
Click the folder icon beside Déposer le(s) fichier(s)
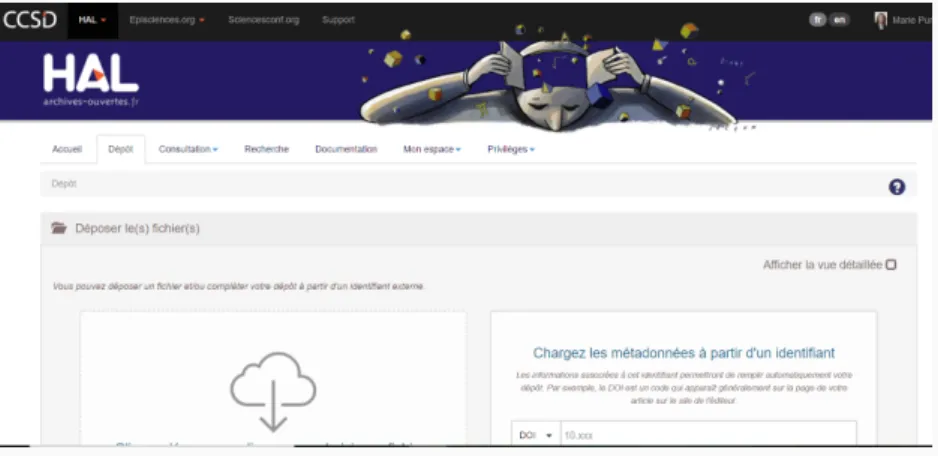tap(59, 228)
